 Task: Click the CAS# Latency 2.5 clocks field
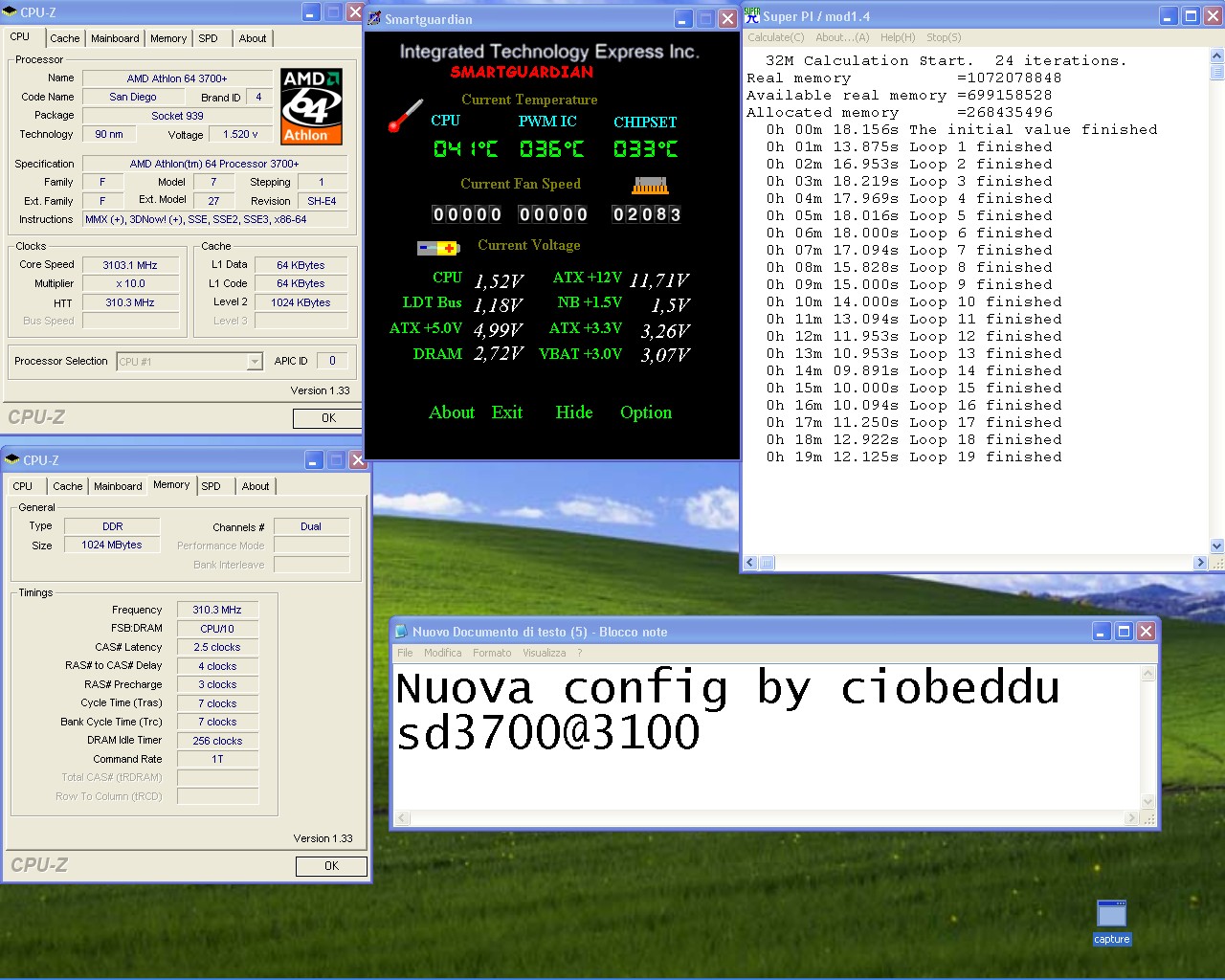point(217,647)
